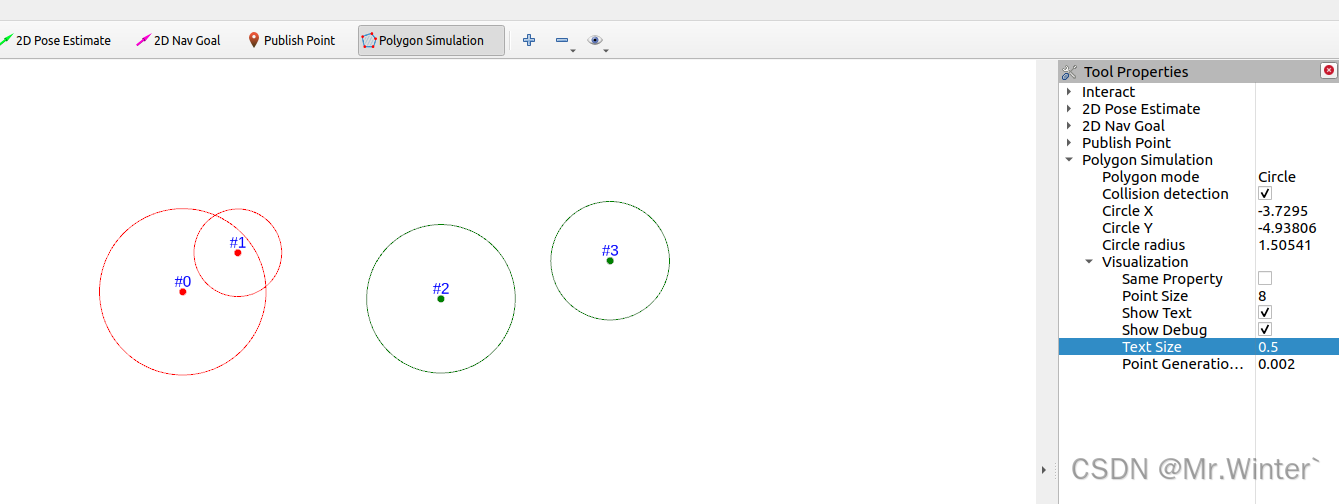Select the Circle Y property label
Viewport: 1339px width, 504px height.
[1127, 228]
